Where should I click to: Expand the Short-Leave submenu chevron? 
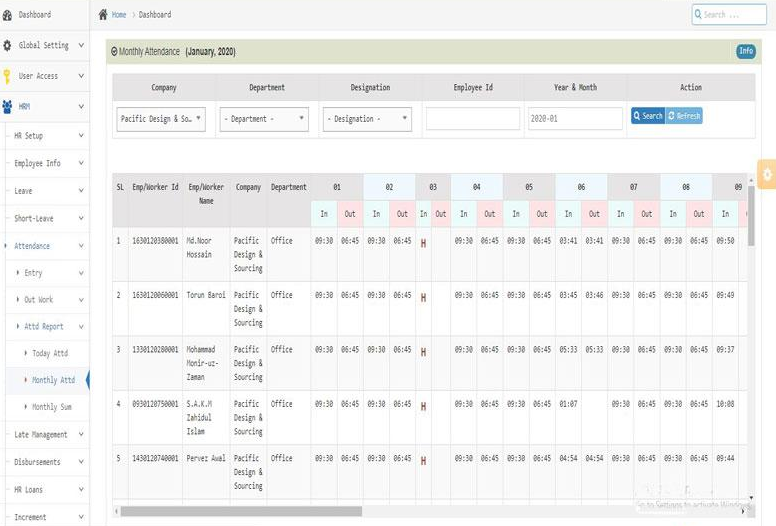(x=81, y=218)
